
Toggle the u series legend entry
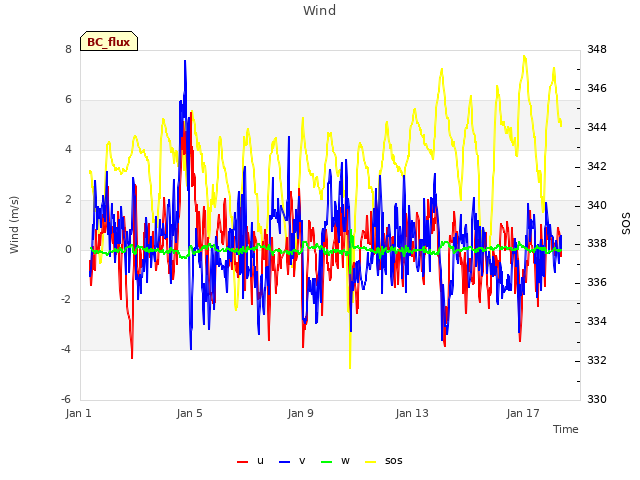click(x=250, y=461)
